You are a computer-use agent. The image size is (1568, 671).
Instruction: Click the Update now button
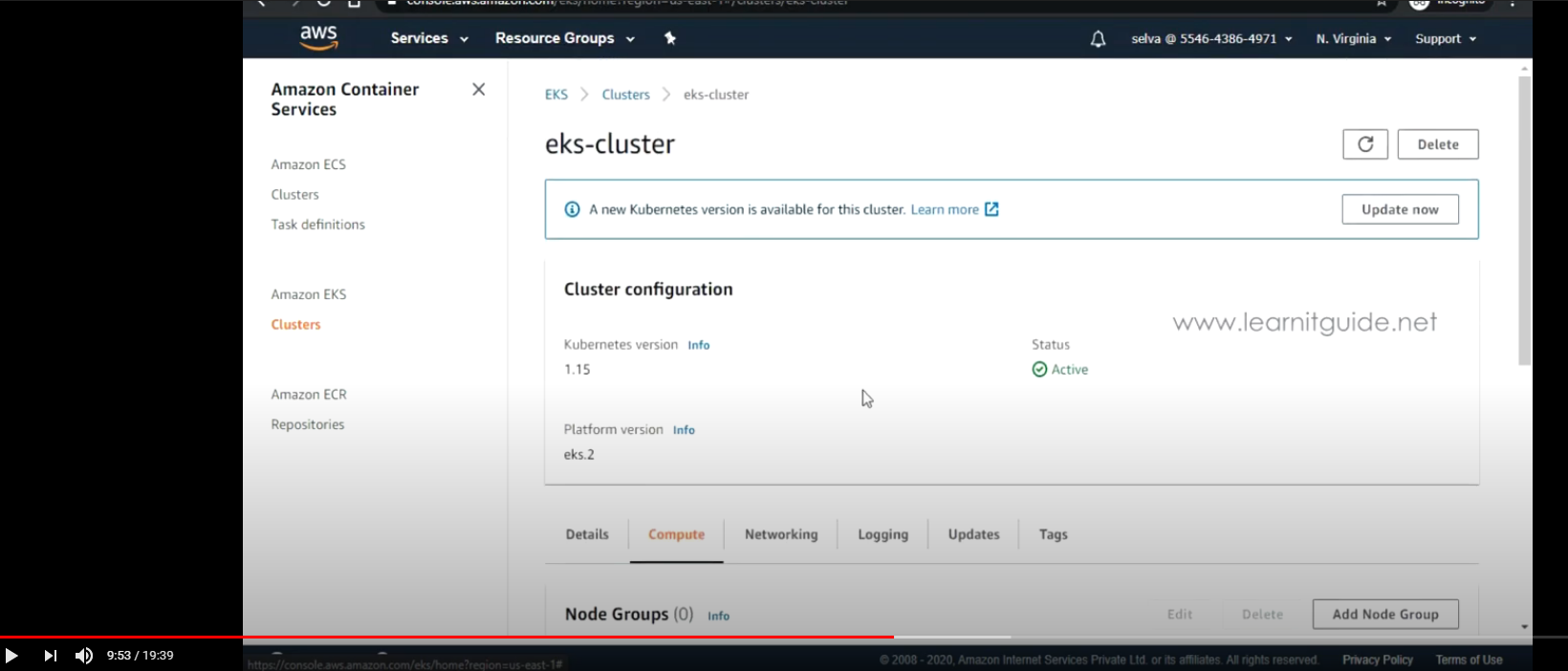pos(1400,209)
